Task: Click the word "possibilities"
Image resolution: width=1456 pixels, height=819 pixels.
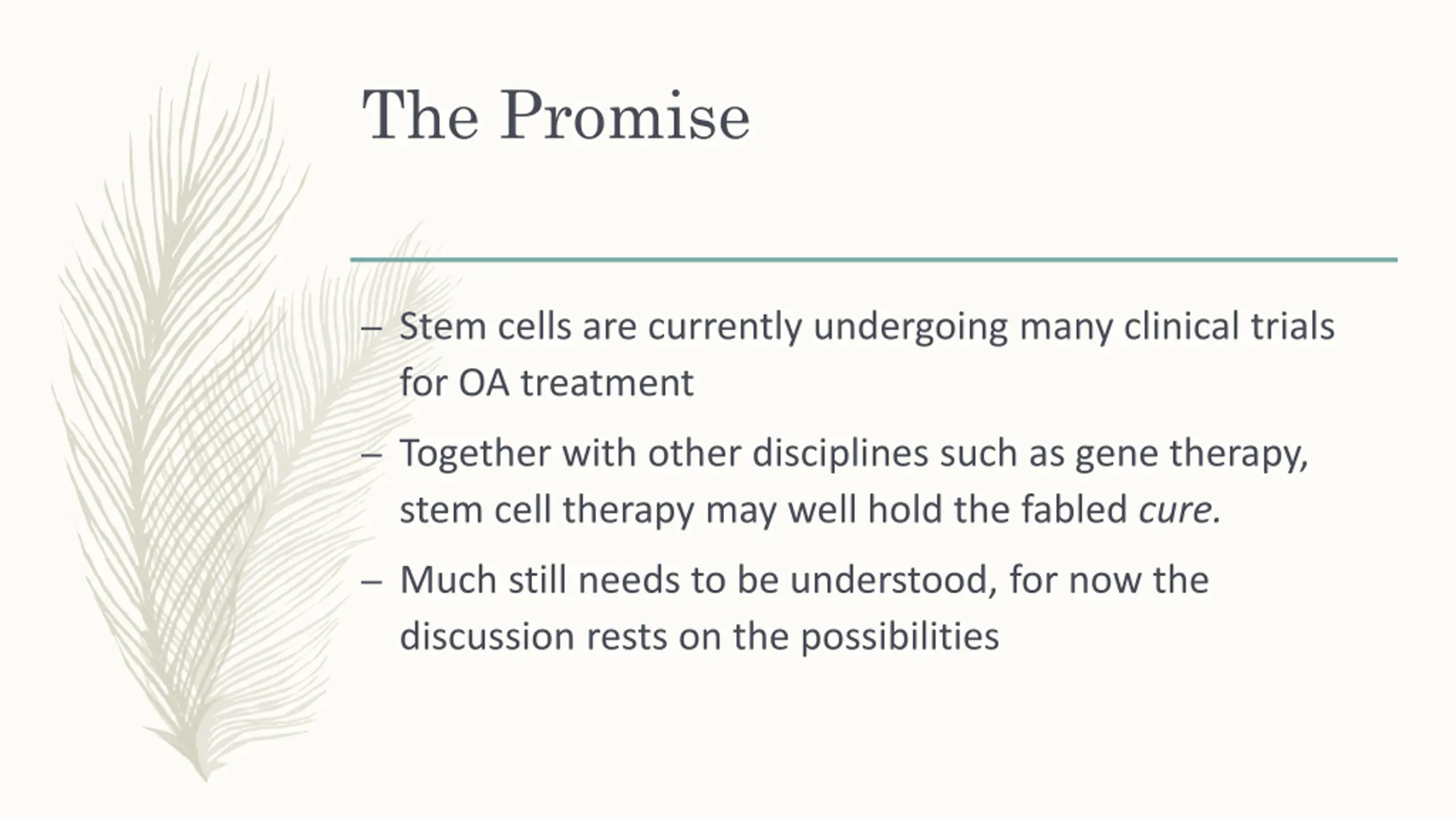Action: coord(900,637)
